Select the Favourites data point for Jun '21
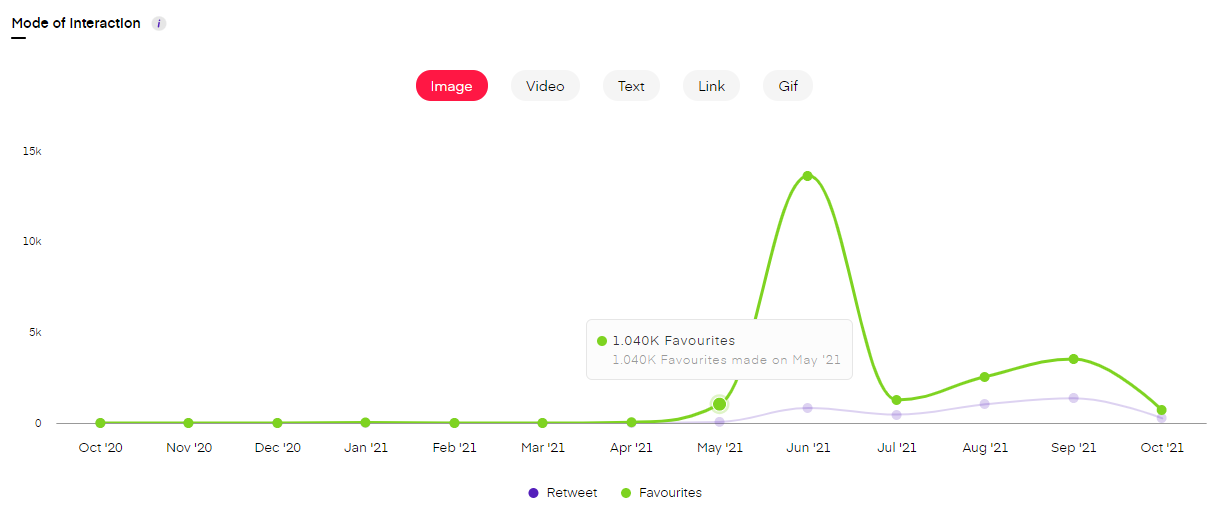This screenshot has width=1215, height=511. [807, 176]
